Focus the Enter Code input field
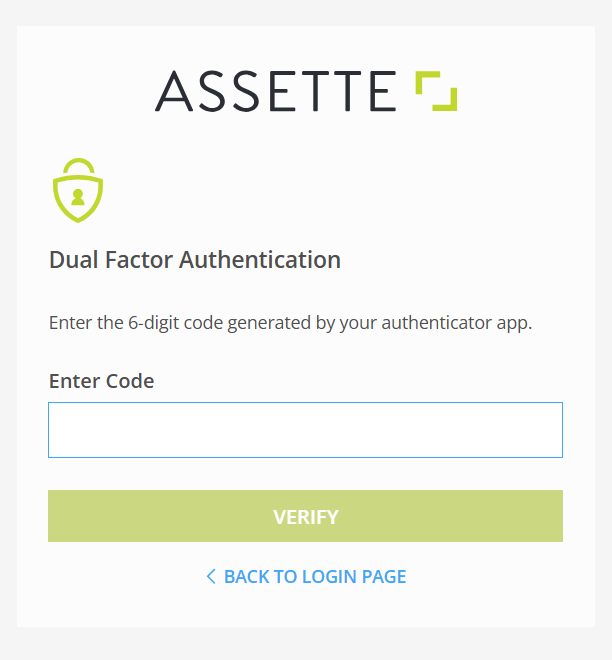 [x=305, y=430]
